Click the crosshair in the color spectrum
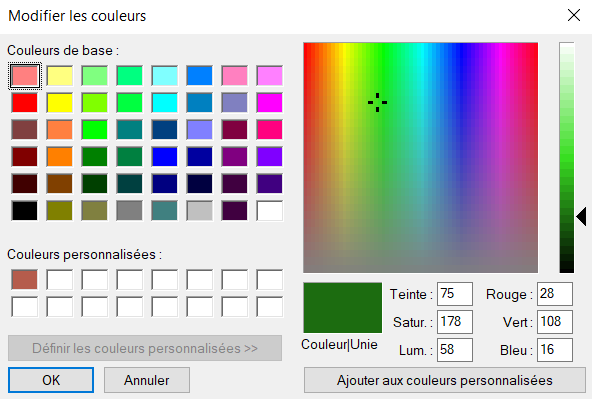Viewport: 592px width, 399px height. click(377, 102)
